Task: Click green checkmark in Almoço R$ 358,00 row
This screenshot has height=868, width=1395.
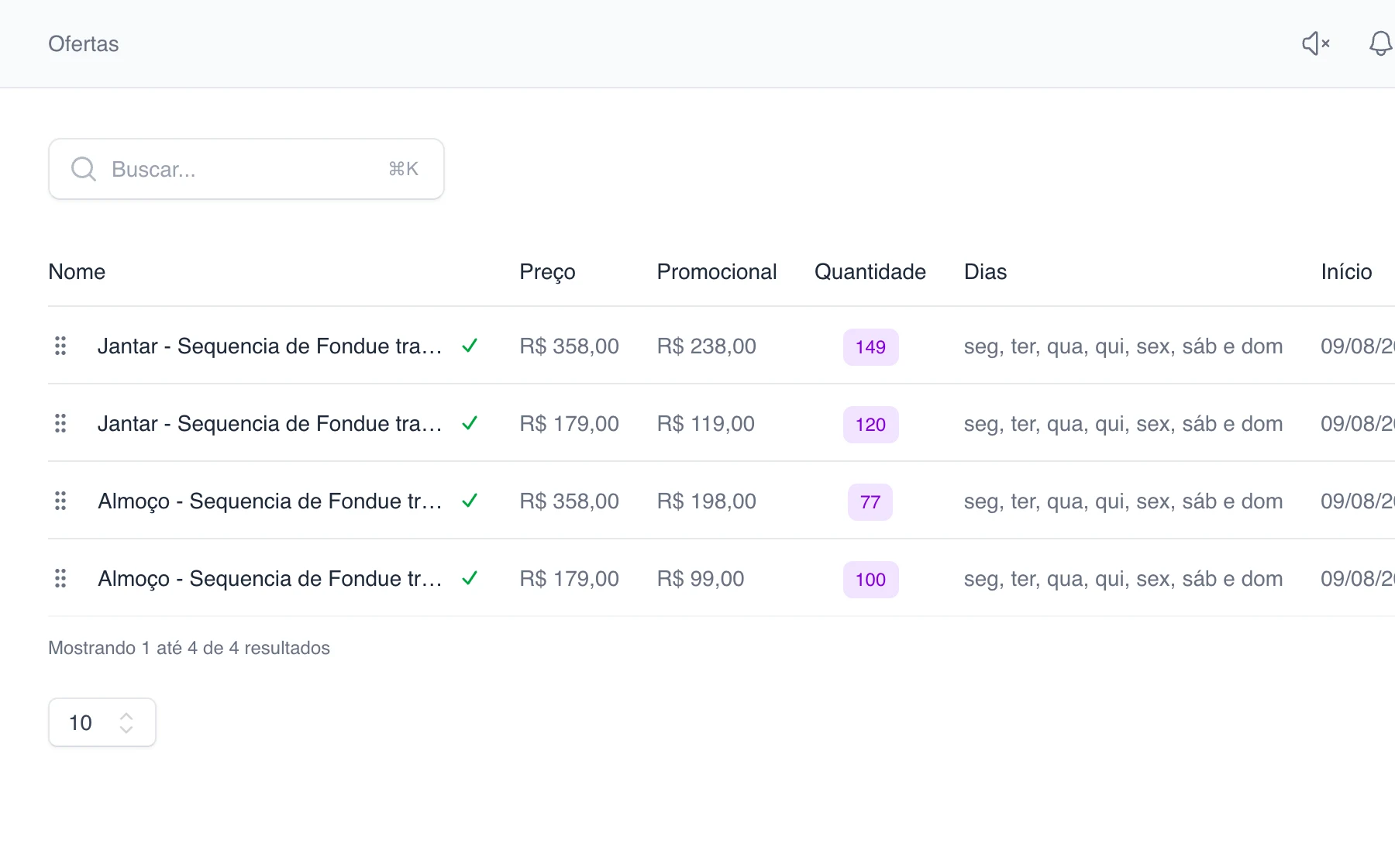Action: tap(470, 501)
